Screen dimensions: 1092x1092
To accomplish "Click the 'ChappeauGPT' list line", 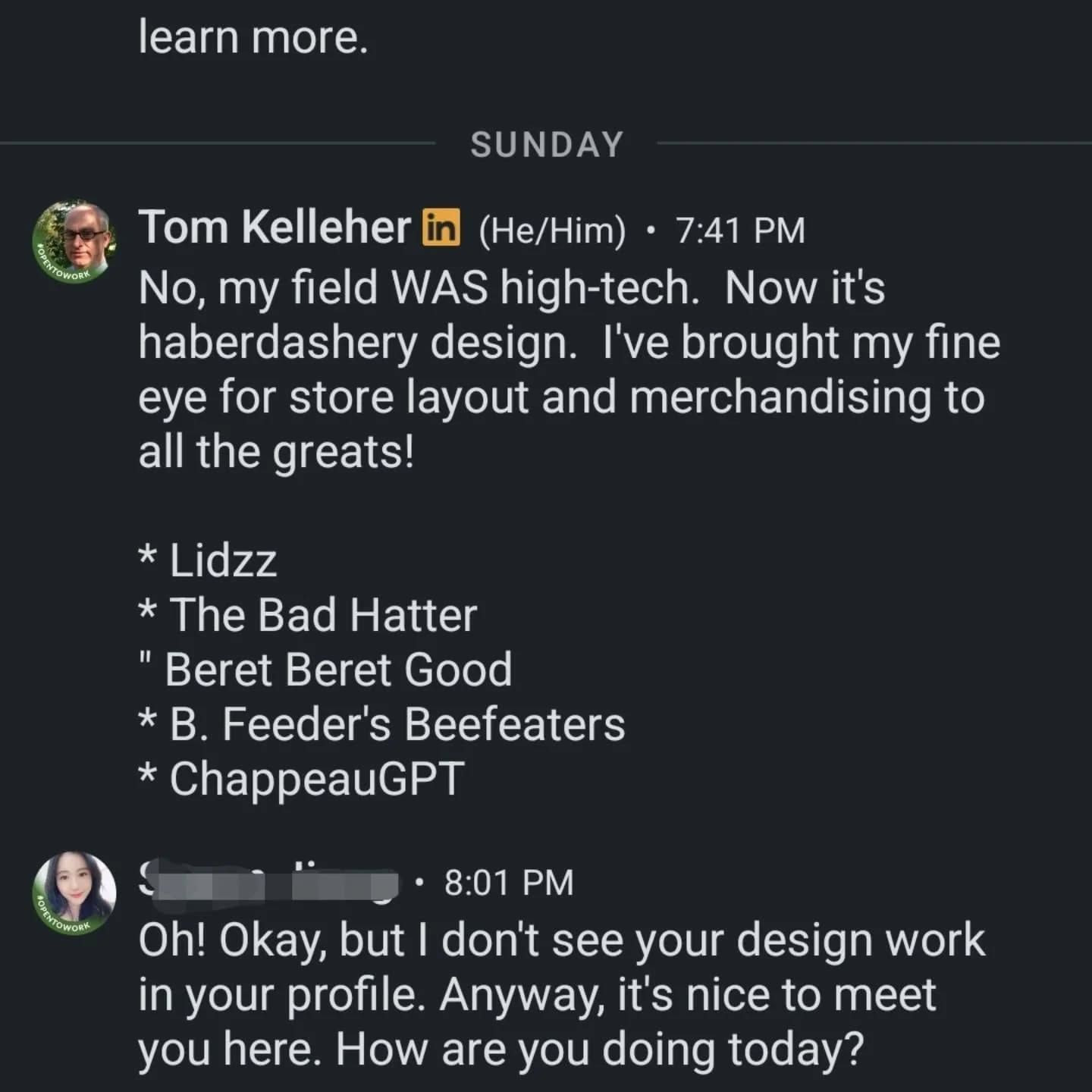I will click(301, 779).
